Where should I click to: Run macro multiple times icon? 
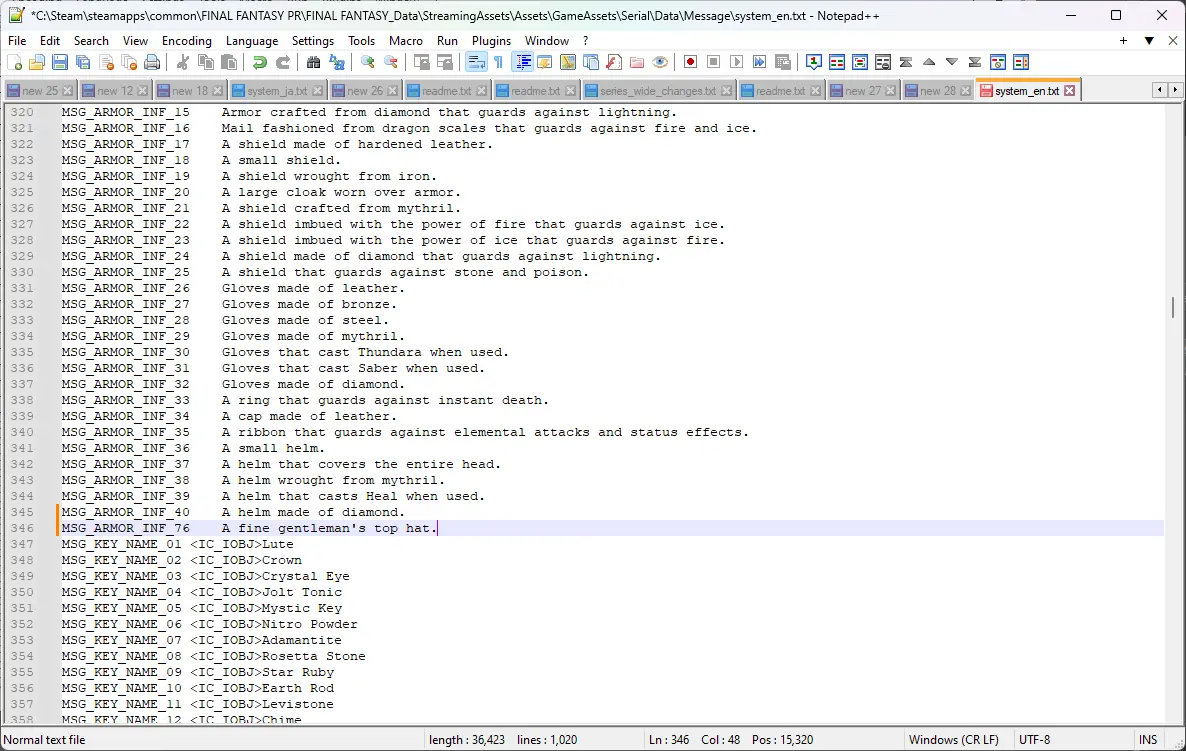point(759,63)
